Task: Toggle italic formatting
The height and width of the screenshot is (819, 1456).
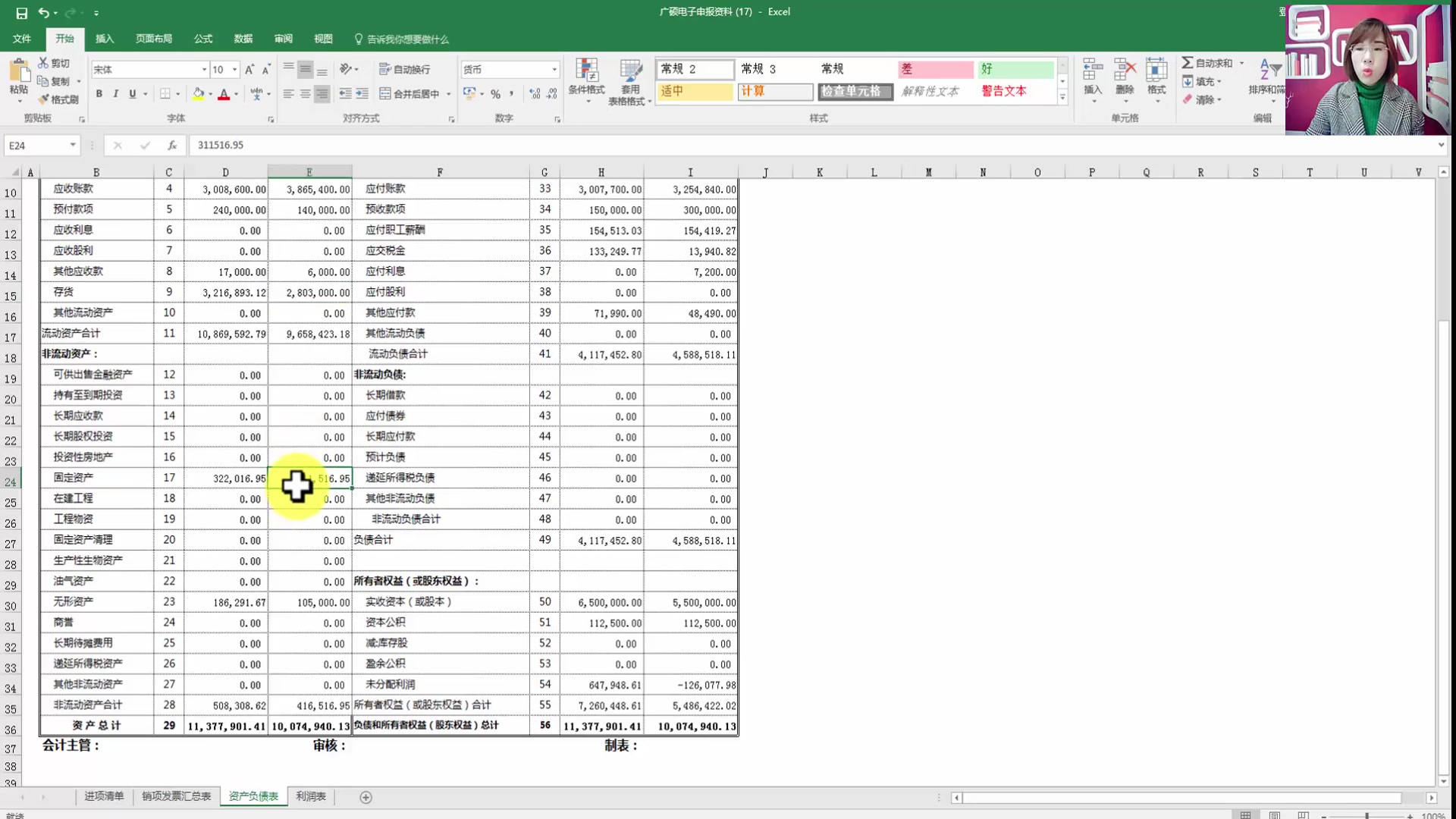Action: click(x=115, y=94)
